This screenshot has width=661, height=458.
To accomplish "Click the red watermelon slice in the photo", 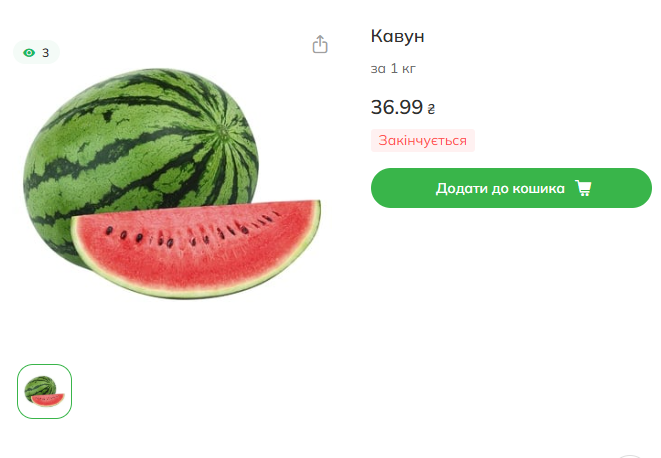I will 196,249.
